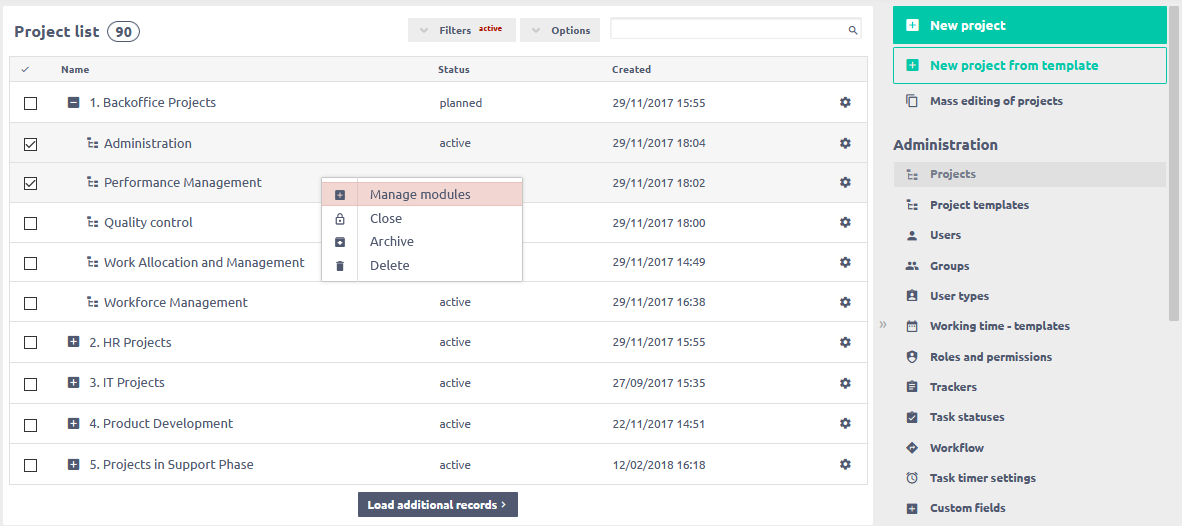The height and width of the screenshot is (526, 1182).
Task: Click the gear icon for Administration project
Action: [845, 143]
